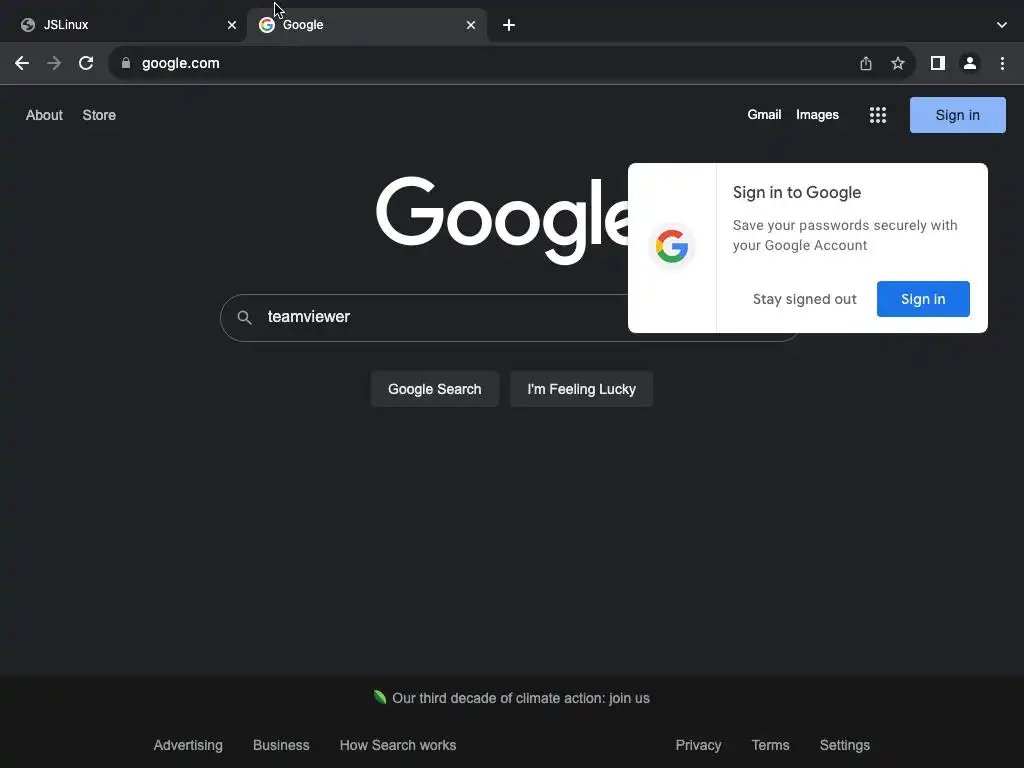Open the Google apps grid
The image size is (1024, 768).
point(878,115)
